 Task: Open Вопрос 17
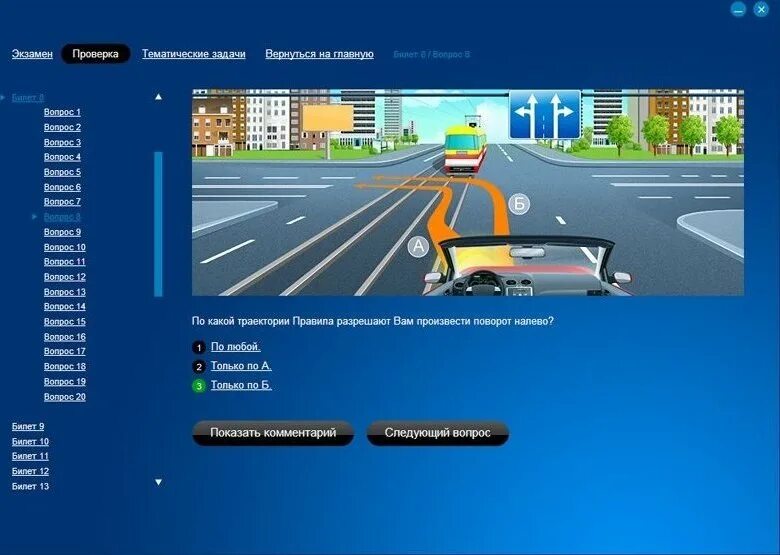pos(65,351)
